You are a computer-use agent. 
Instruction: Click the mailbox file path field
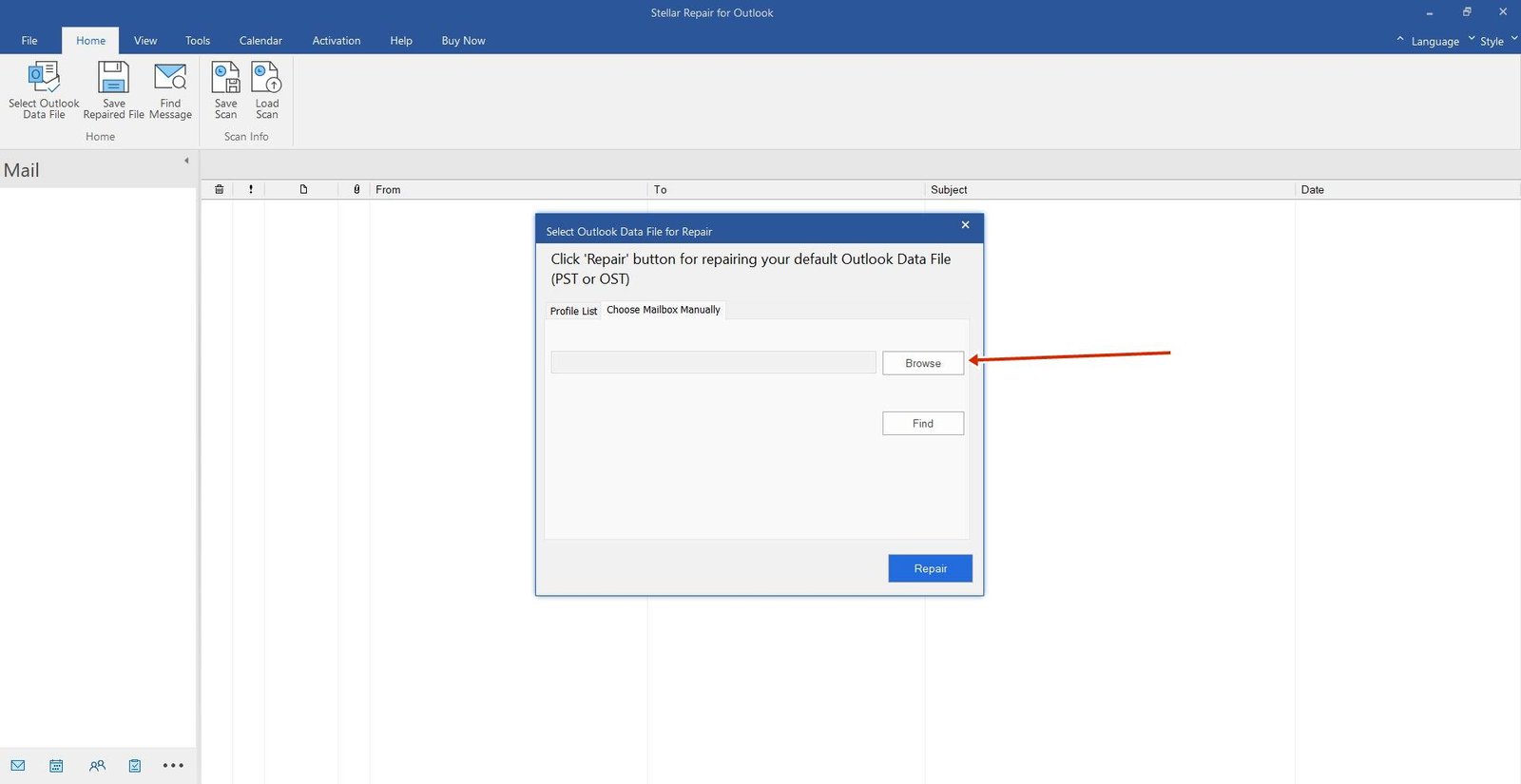pos(713,362)
